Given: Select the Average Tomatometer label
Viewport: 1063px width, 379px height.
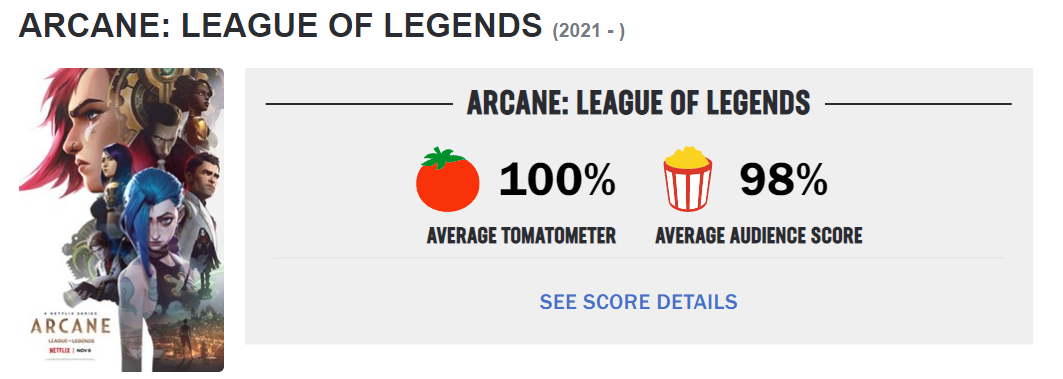Looking at the screenshot, I should [x=521, y=236].
